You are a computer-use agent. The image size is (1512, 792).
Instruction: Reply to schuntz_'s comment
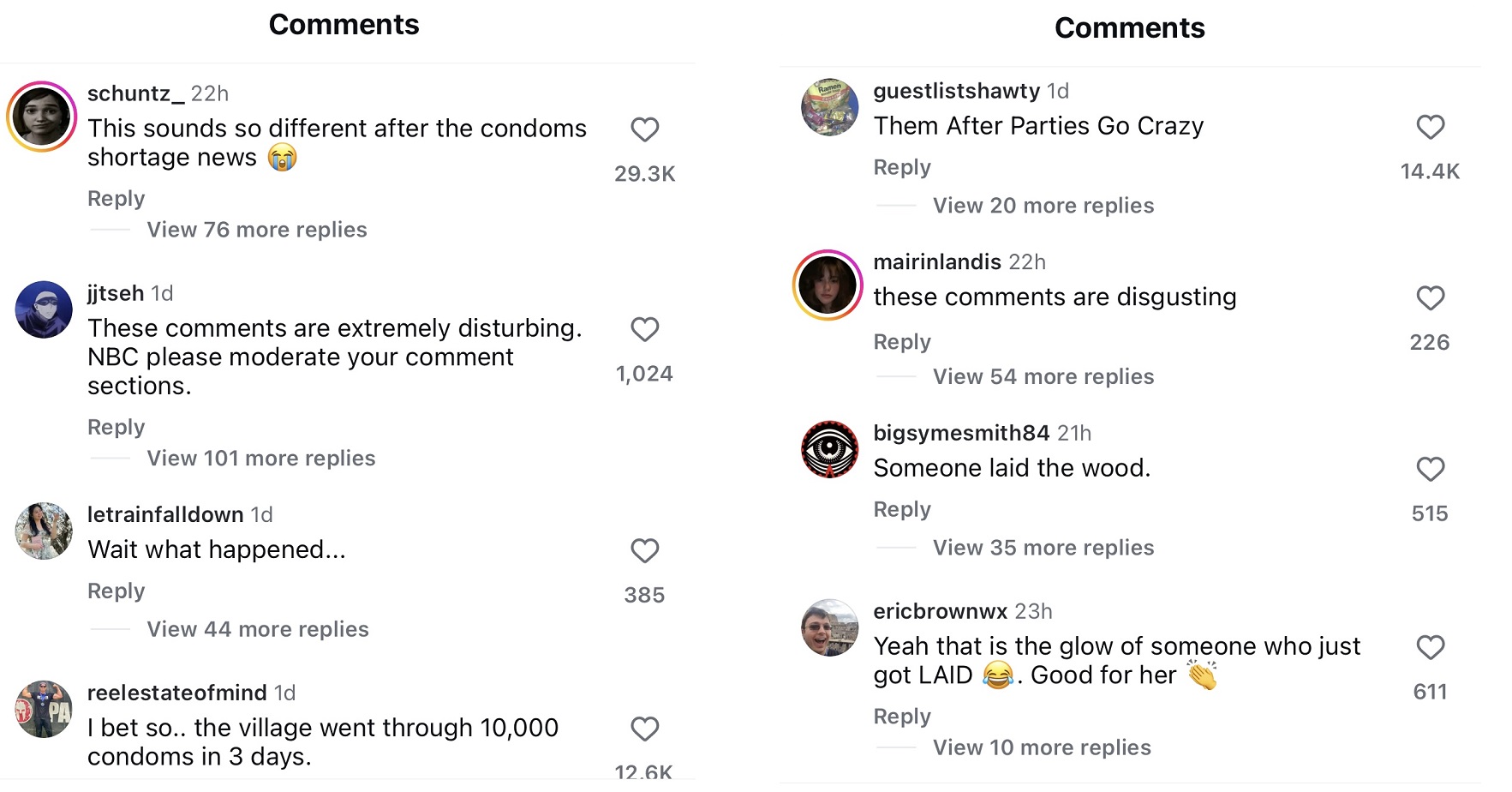(117, 199)
